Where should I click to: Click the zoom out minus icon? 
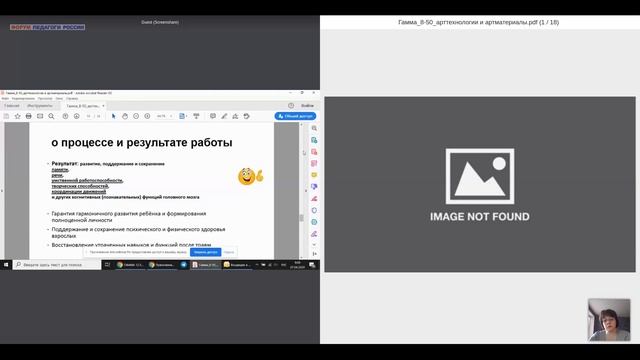[136, 116]
